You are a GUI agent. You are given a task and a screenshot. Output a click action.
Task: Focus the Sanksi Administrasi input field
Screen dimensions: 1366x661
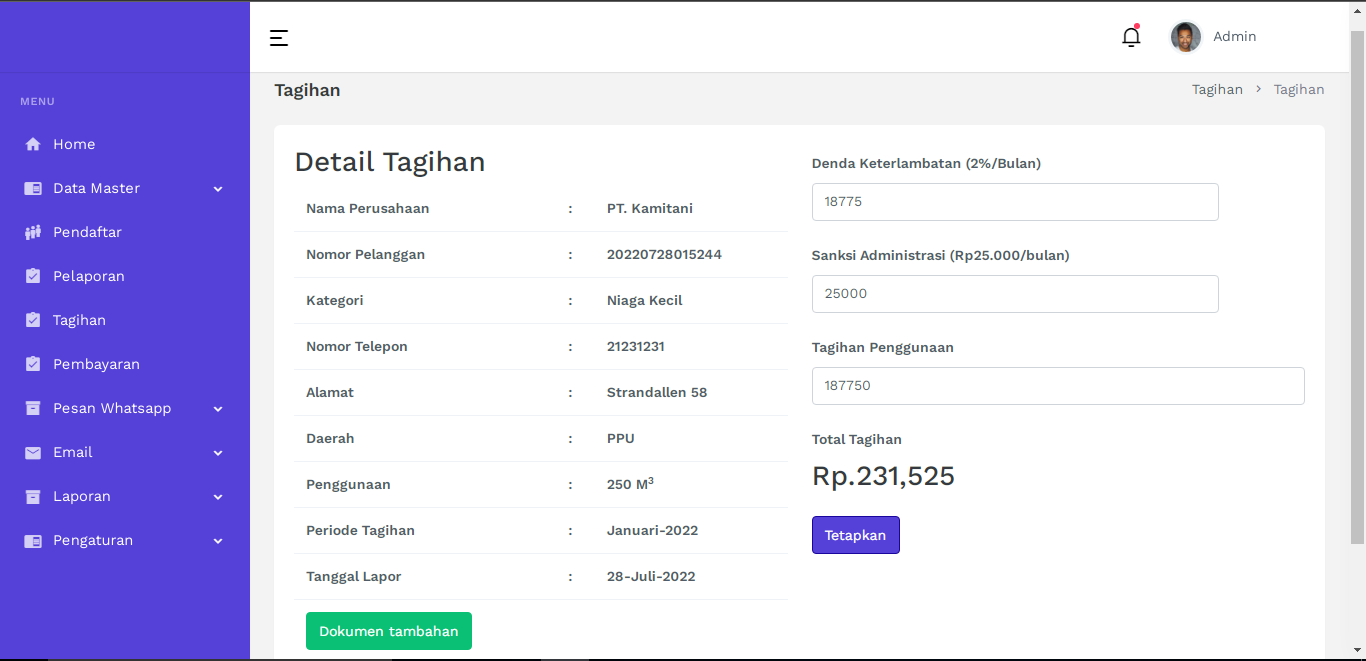(x=1014, y=294)
